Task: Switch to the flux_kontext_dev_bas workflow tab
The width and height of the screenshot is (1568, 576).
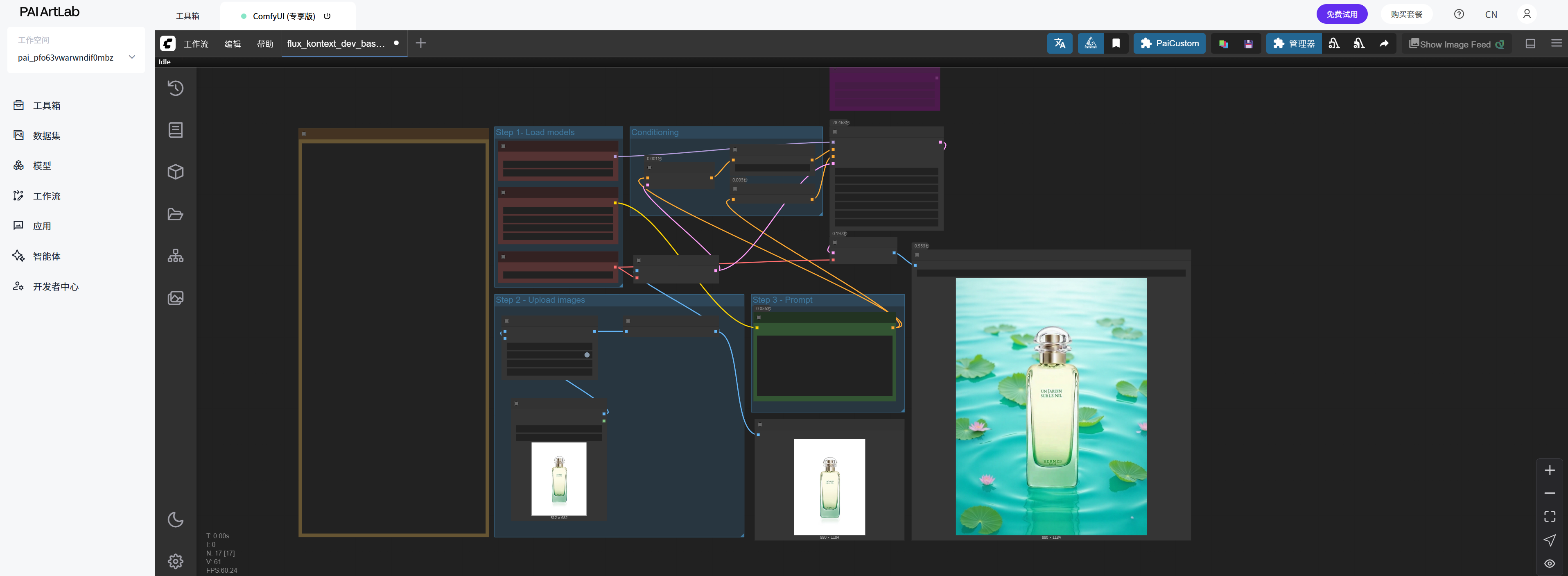Action: [336, 44]
